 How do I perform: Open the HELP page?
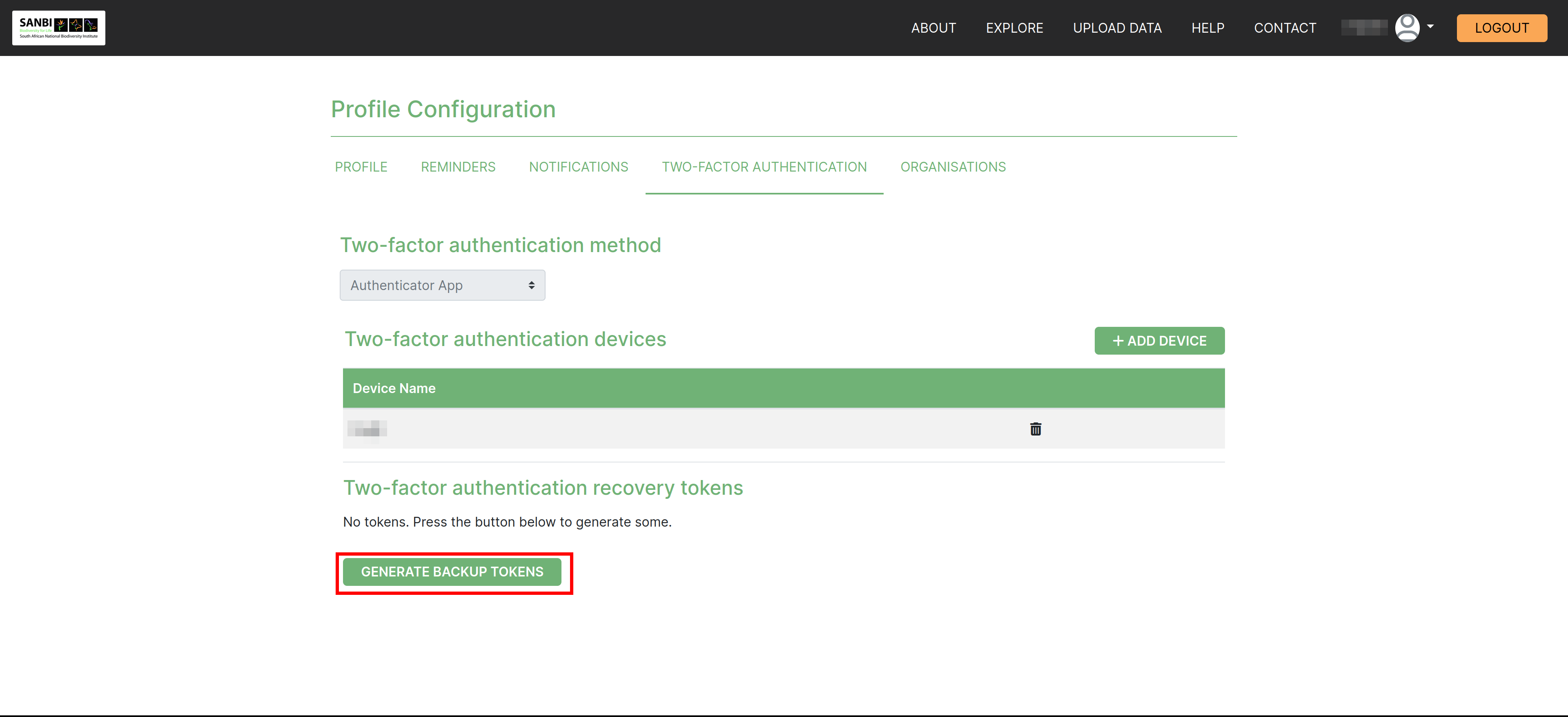[x=1208, y=28]
